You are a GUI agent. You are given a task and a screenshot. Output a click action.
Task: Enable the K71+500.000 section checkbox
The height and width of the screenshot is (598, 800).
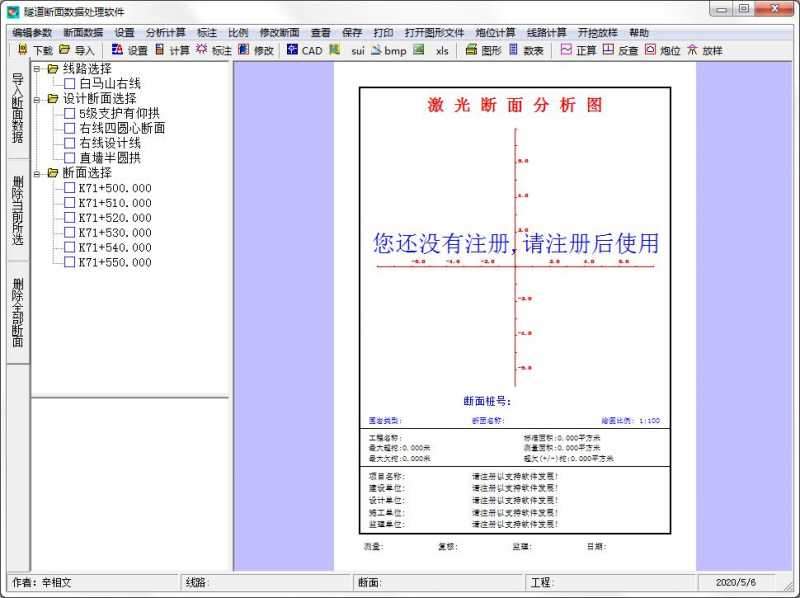(68, 187)
